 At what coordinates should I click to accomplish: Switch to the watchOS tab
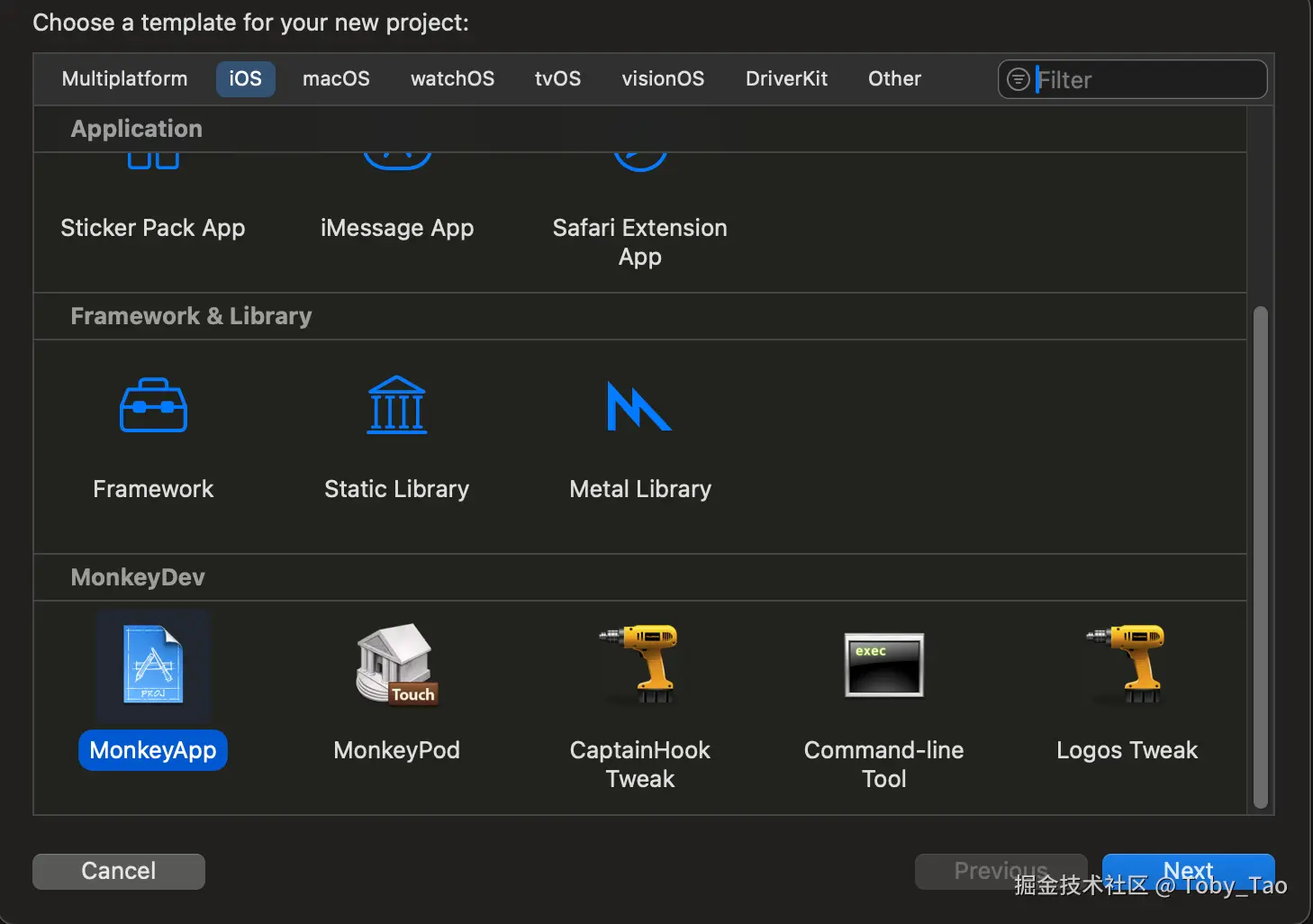pos(453,79)
